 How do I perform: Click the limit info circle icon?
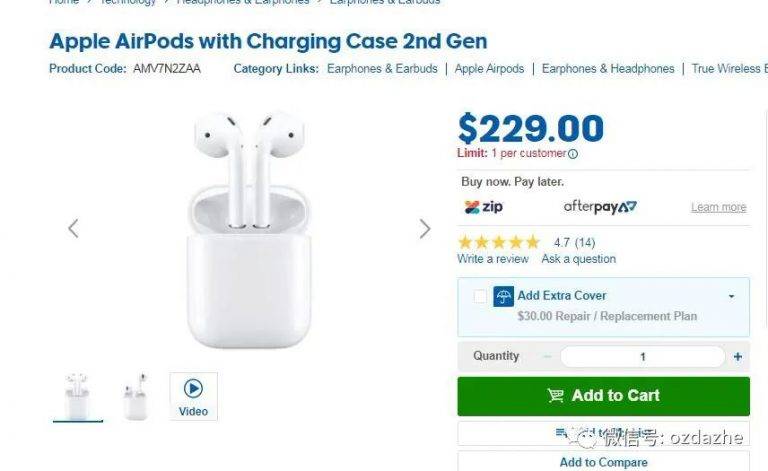[573, 154]
